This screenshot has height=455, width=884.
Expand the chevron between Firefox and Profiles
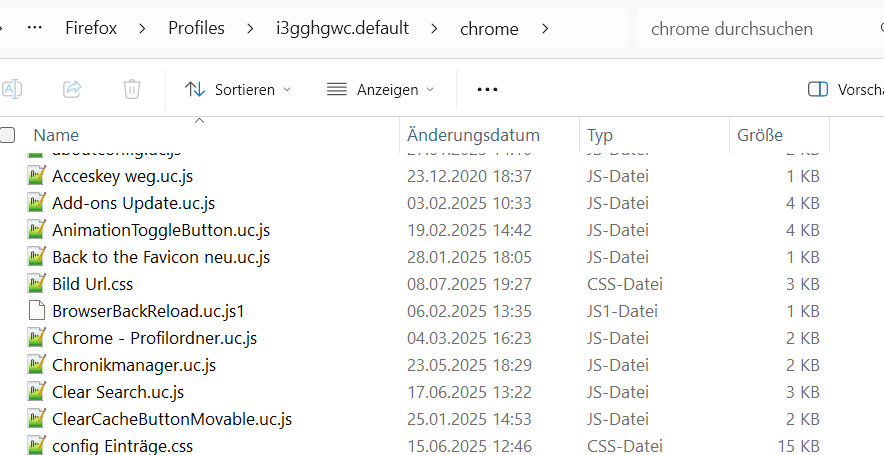tap(143, 28)
